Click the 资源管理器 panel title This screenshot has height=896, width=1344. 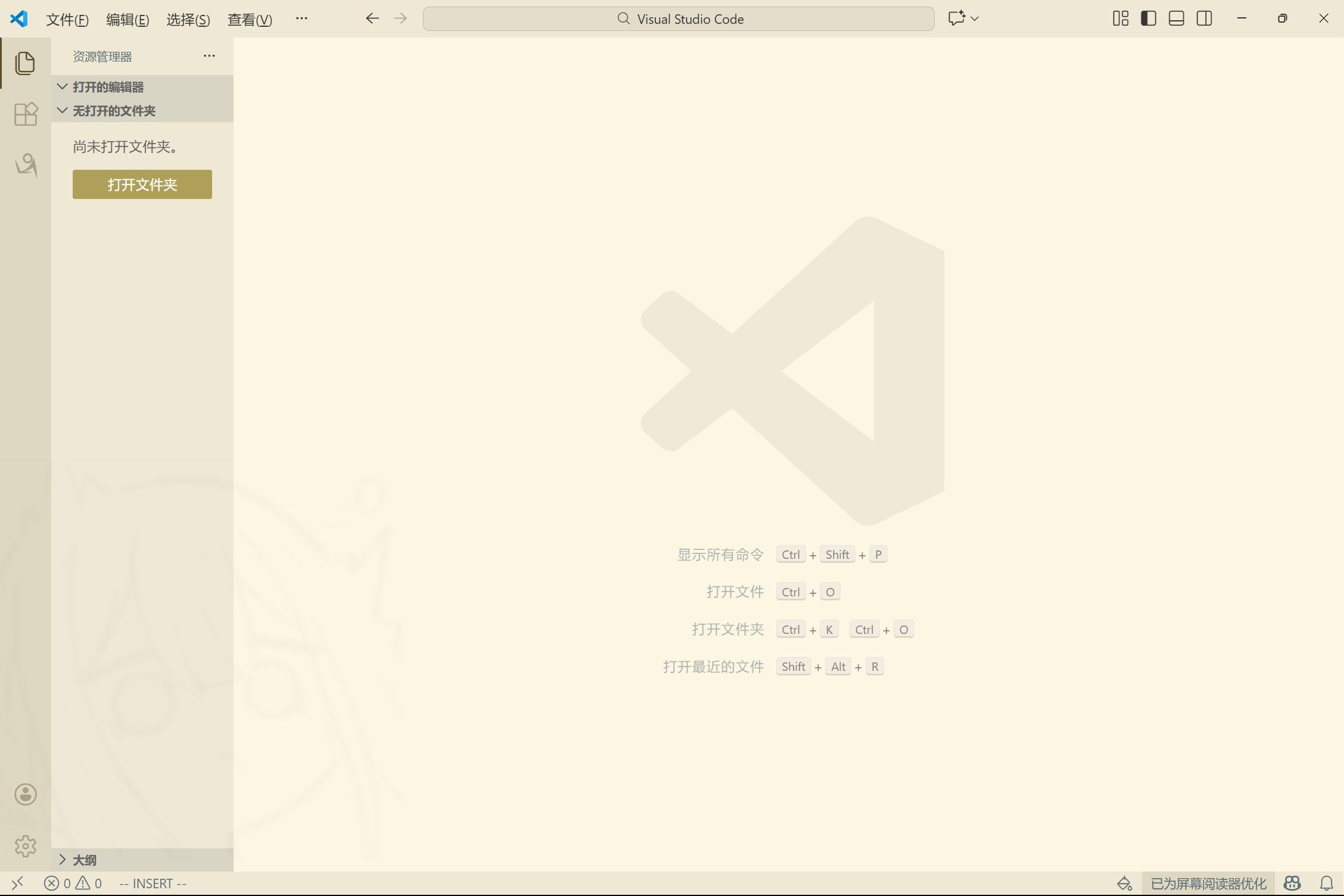coord(102,57)
